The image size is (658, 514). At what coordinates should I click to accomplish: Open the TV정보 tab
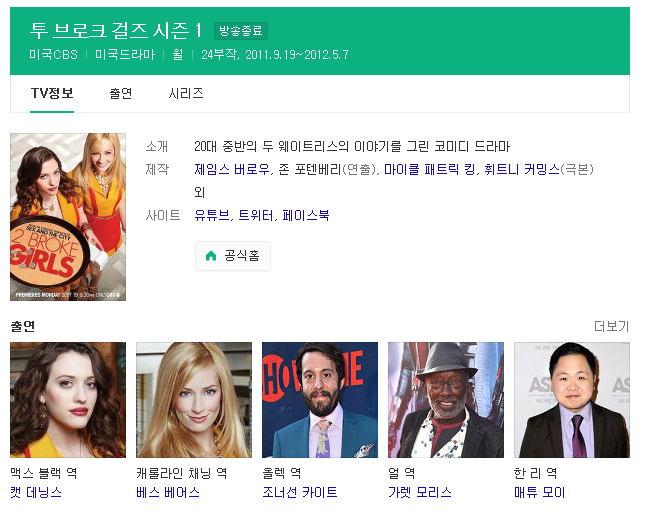coord(52,93)
